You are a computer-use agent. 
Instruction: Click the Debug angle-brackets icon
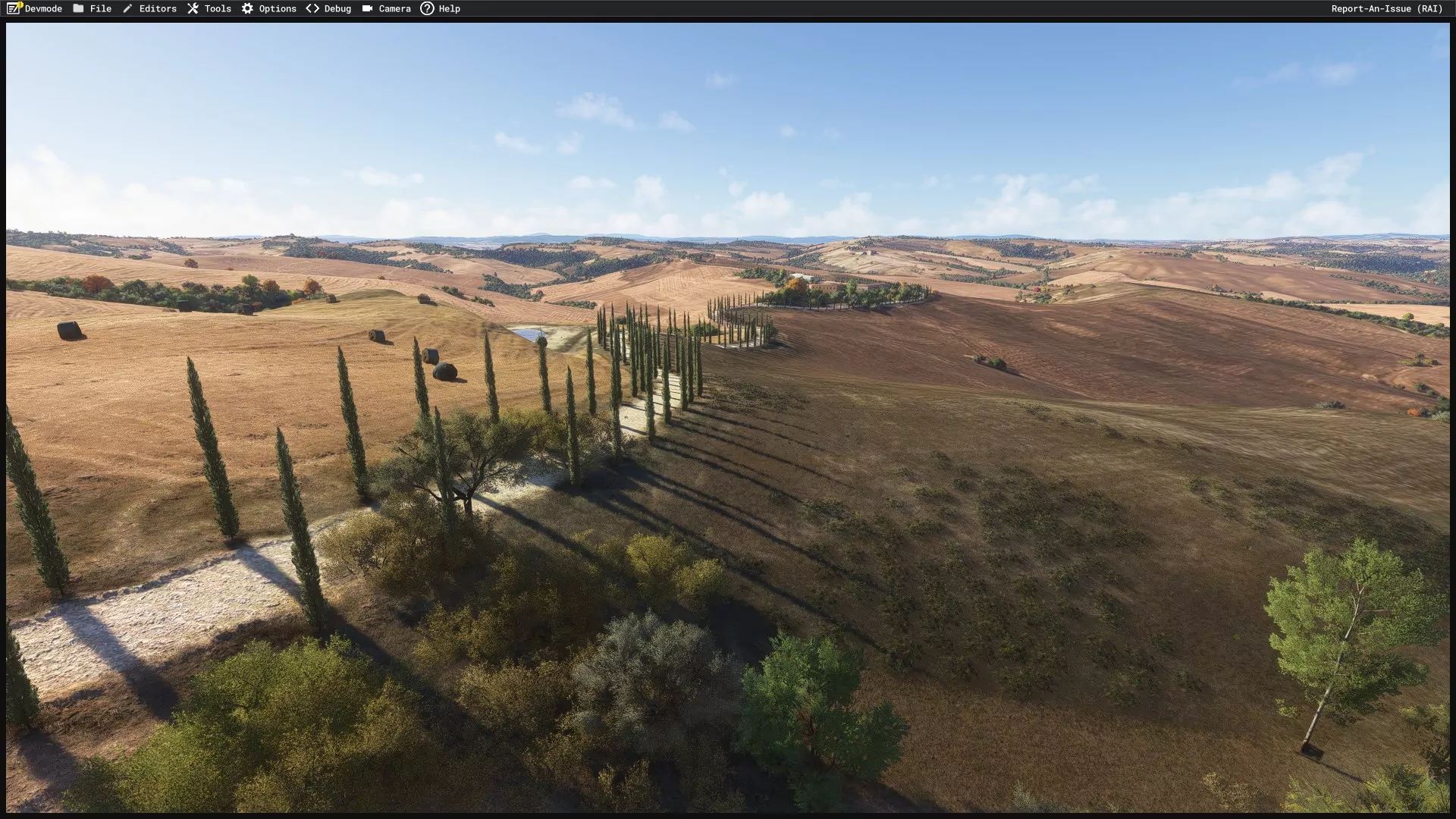coord(312,8)
